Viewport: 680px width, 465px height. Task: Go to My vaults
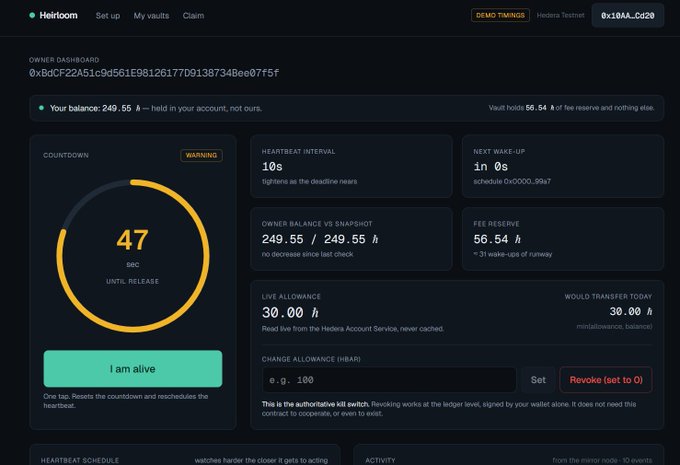(151, 16)
